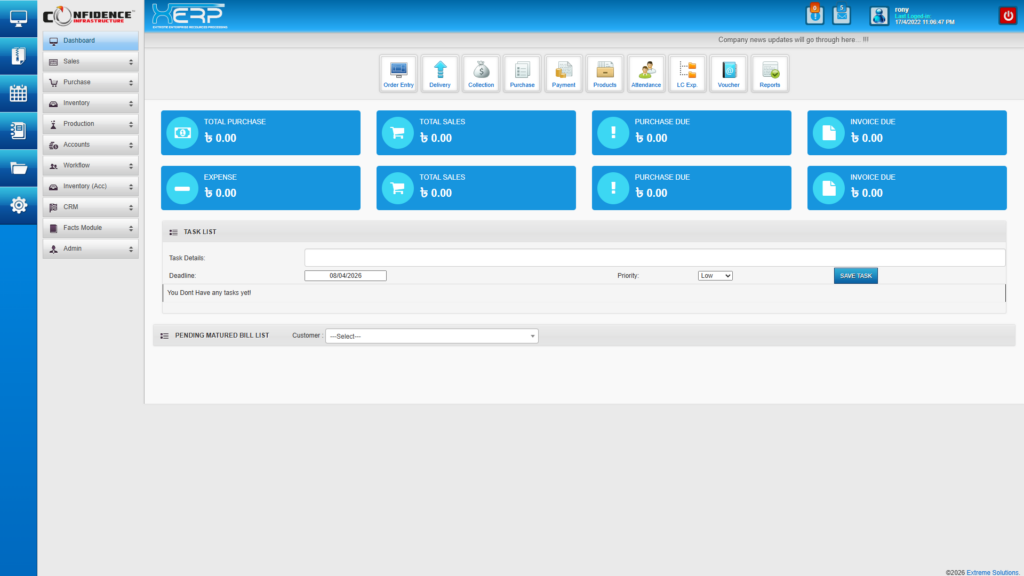Open the Customer ---Select--- dropdown
Screen dimensions: 1024x576
(x=432, y=335)
